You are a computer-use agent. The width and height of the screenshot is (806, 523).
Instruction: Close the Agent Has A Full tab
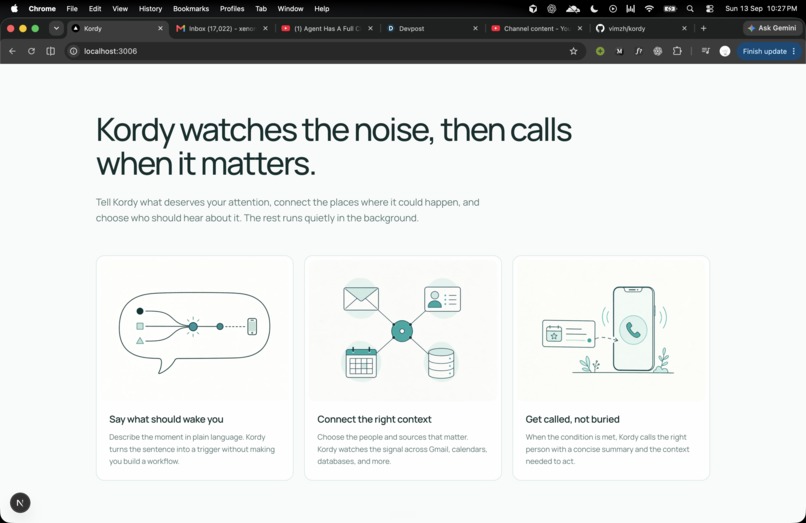(370, 28)
